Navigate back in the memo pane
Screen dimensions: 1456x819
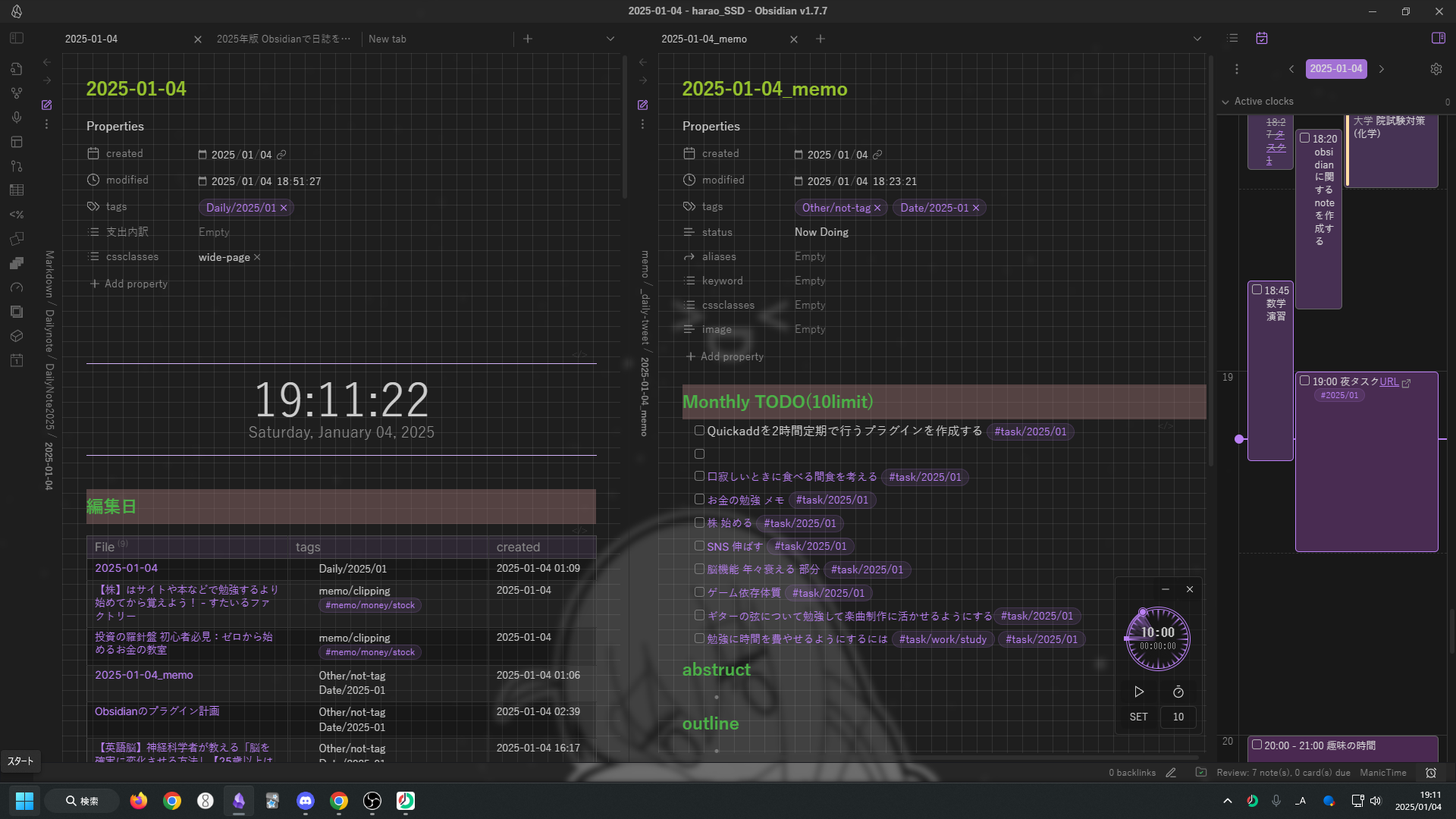click(643, 62)
